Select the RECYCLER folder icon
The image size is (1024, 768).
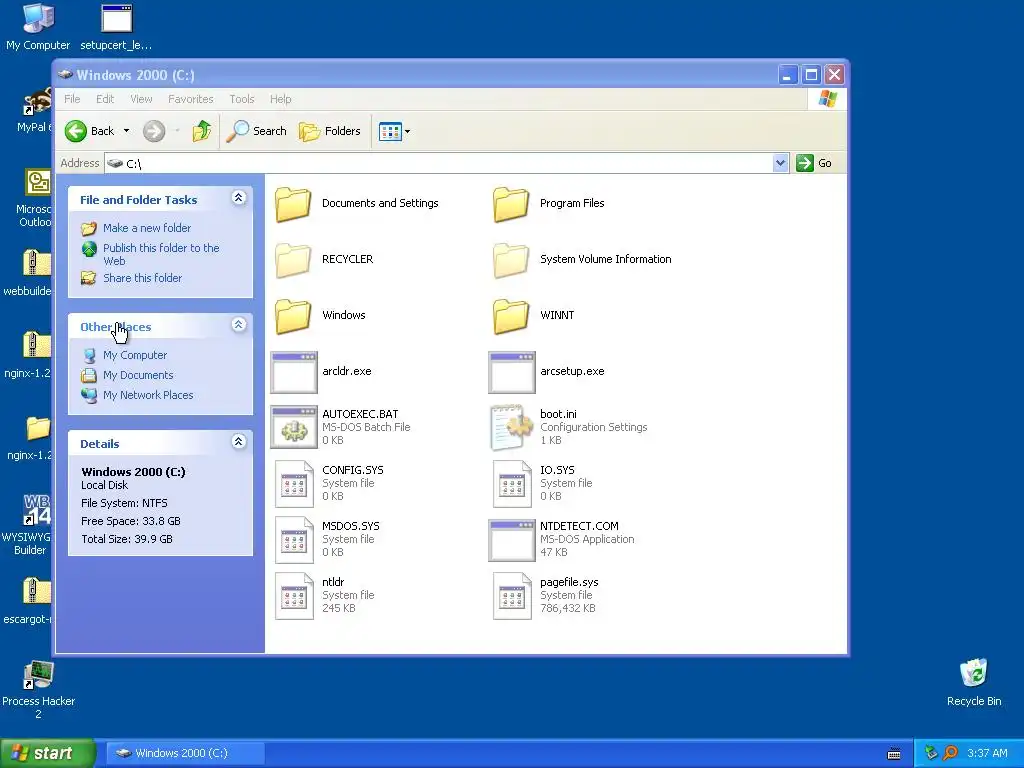pos(293,260)
